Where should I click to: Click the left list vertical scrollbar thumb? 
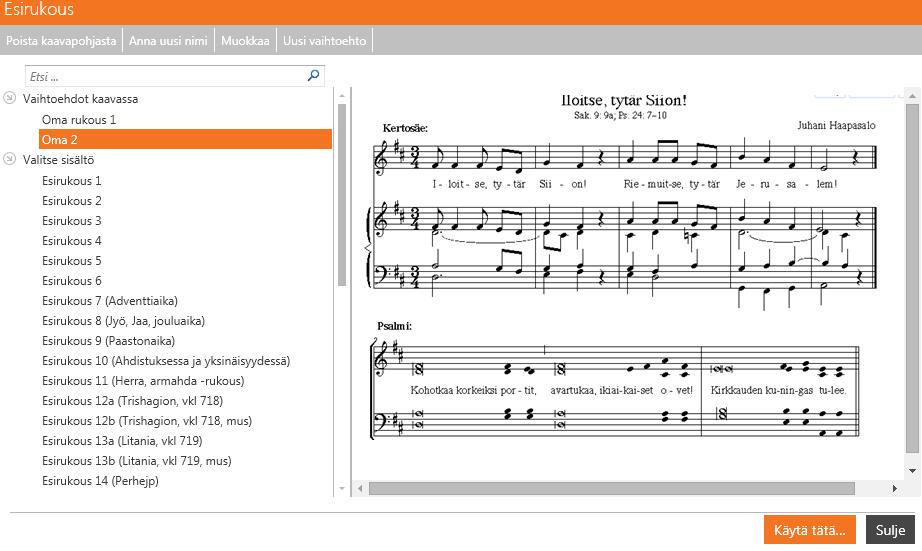click(342, 195)
